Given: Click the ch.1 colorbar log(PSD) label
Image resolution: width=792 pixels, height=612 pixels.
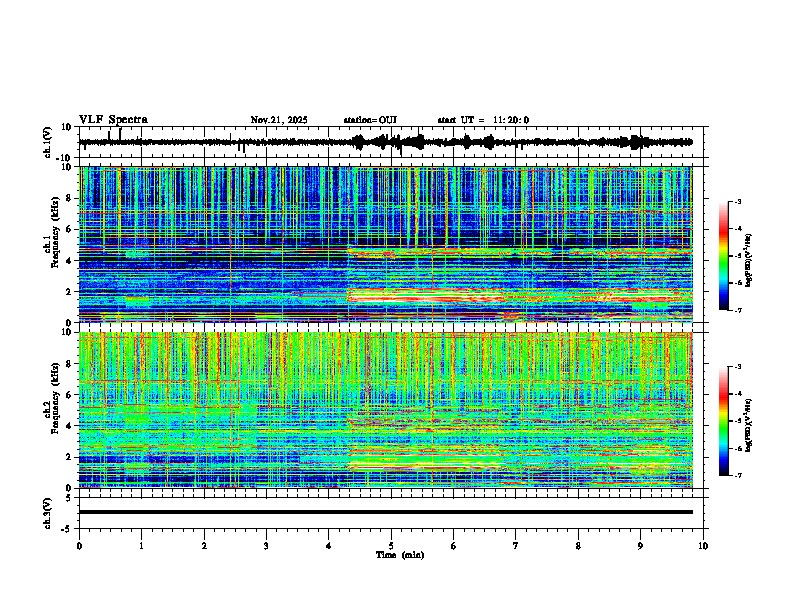Looking at the screenshot, I should [749, 261].
